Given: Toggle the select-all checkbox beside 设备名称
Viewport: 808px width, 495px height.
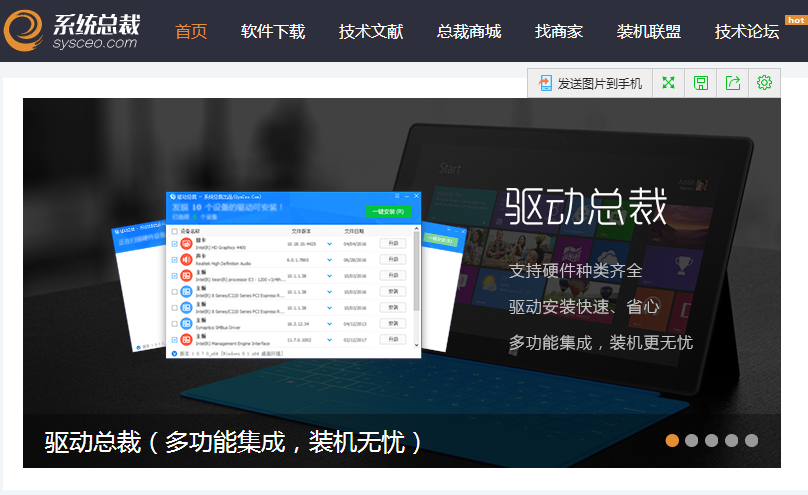Looking at the screenshot, I should (175, 231).
